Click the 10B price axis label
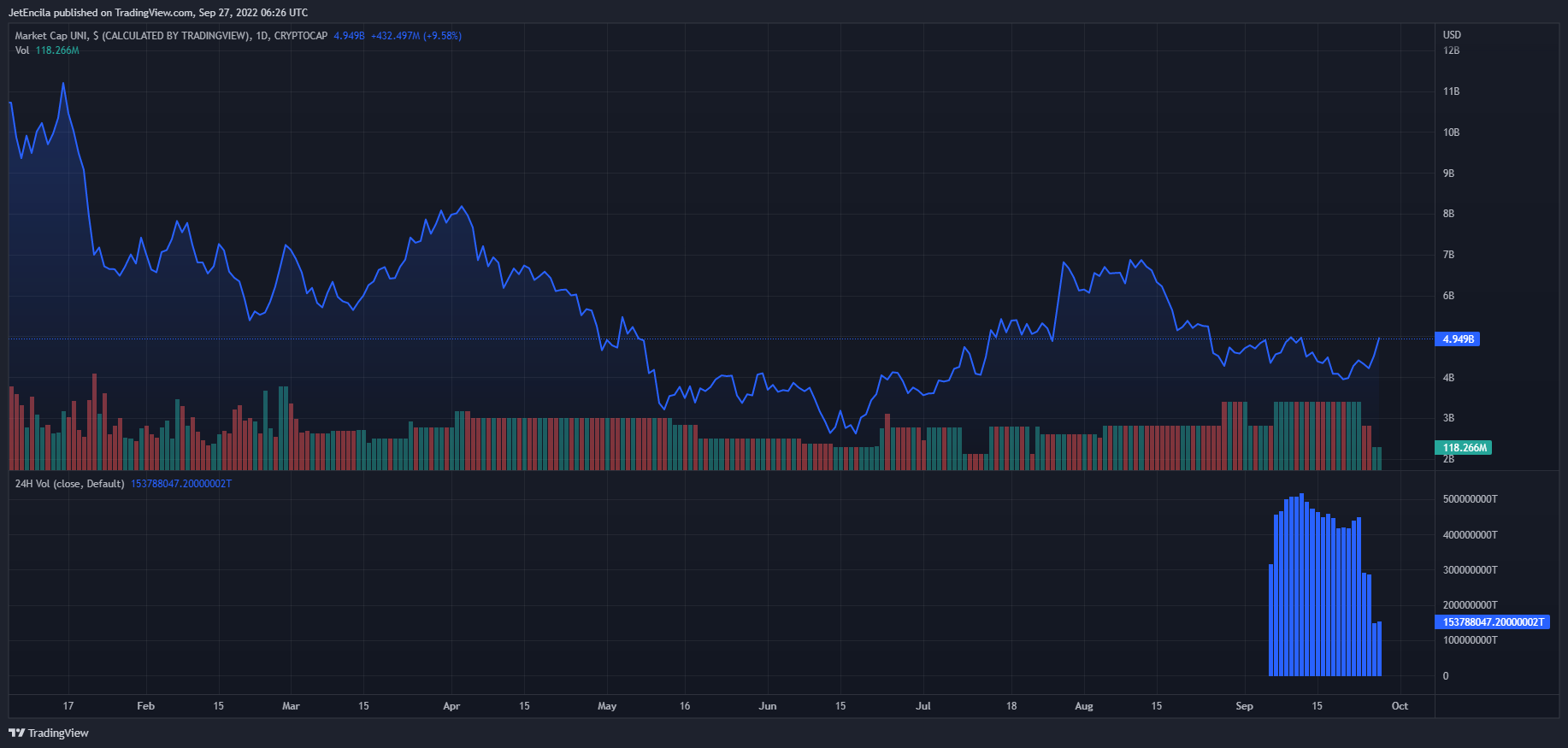Image resolution: width=1568 pixels, height=748 pixels. pyautogui.click(x=1451, y=133)
